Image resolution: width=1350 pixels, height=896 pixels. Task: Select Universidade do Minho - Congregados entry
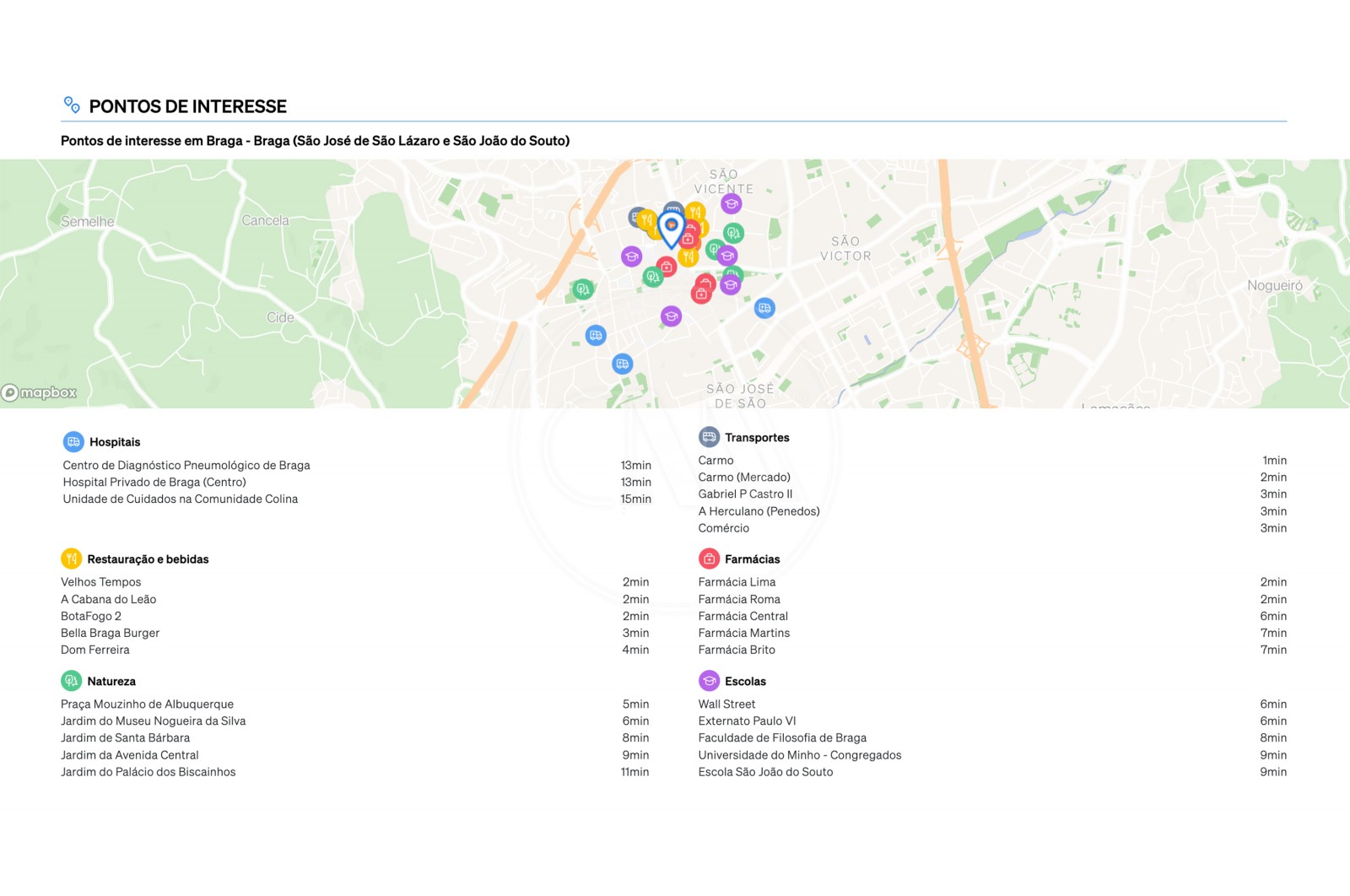799,755
